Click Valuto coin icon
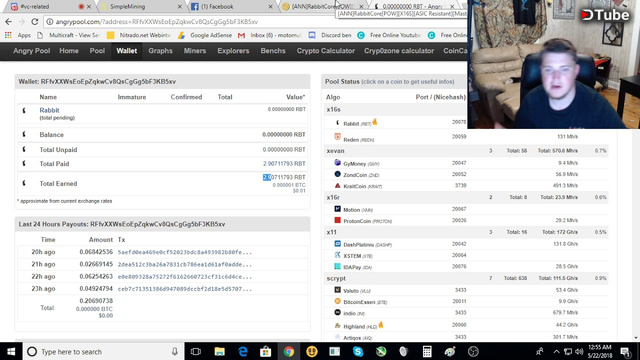640x360 pixels. (x=338, y=290)
